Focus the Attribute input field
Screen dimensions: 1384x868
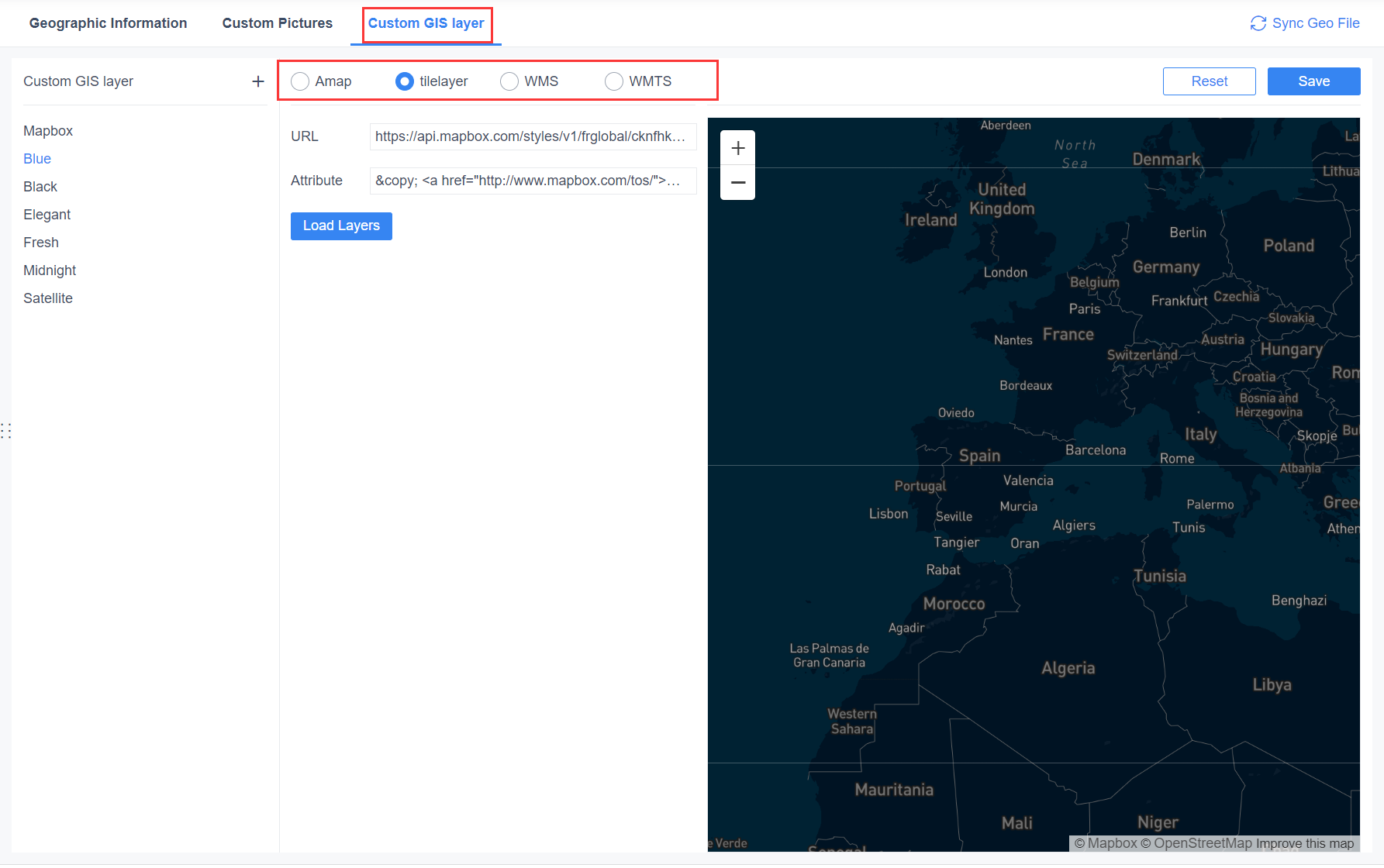click(533, 181)
